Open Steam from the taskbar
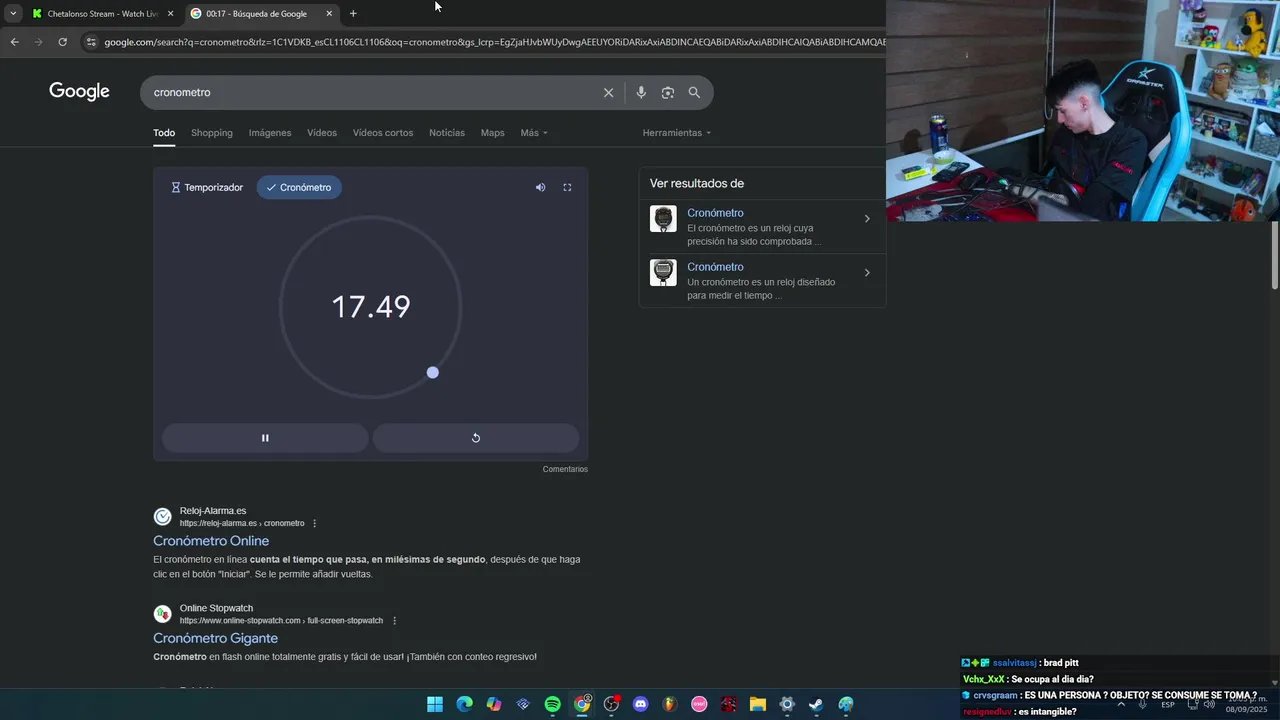This screenshot has width=1280, height=720. click(x=817, y=704)
